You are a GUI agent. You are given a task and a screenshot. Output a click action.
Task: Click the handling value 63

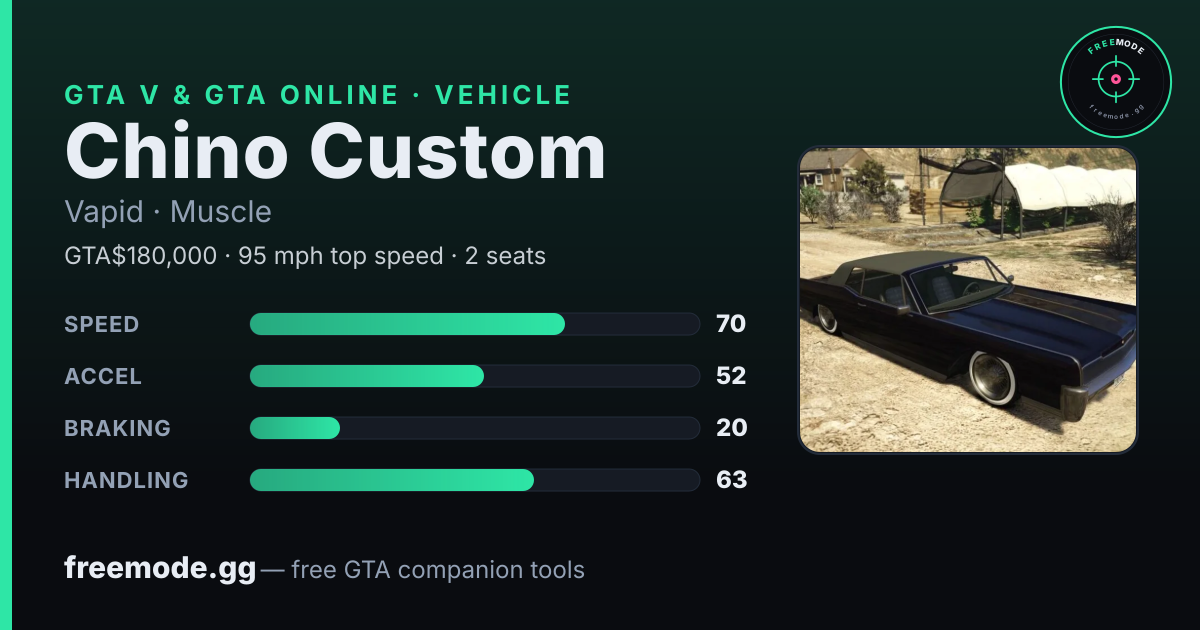tap(731, 480)
